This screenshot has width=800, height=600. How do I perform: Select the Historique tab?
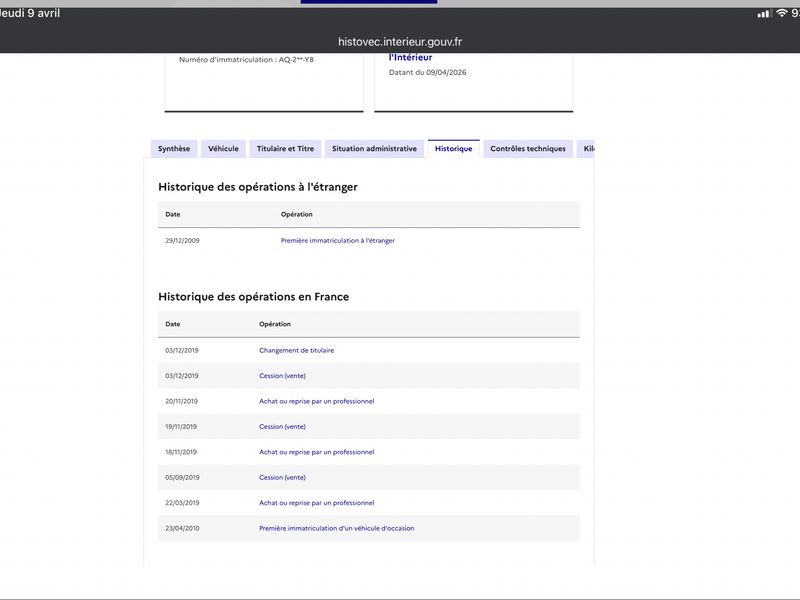pos(454,148)
